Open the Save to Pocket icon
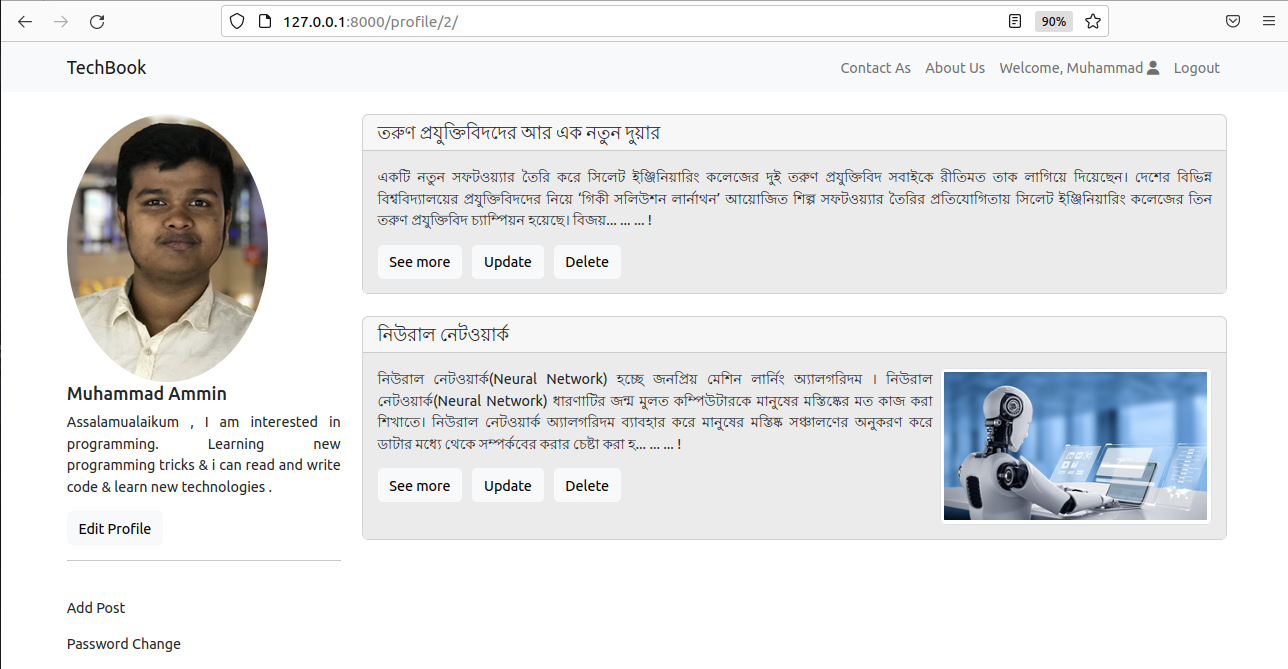 [x=1233, y=21]
